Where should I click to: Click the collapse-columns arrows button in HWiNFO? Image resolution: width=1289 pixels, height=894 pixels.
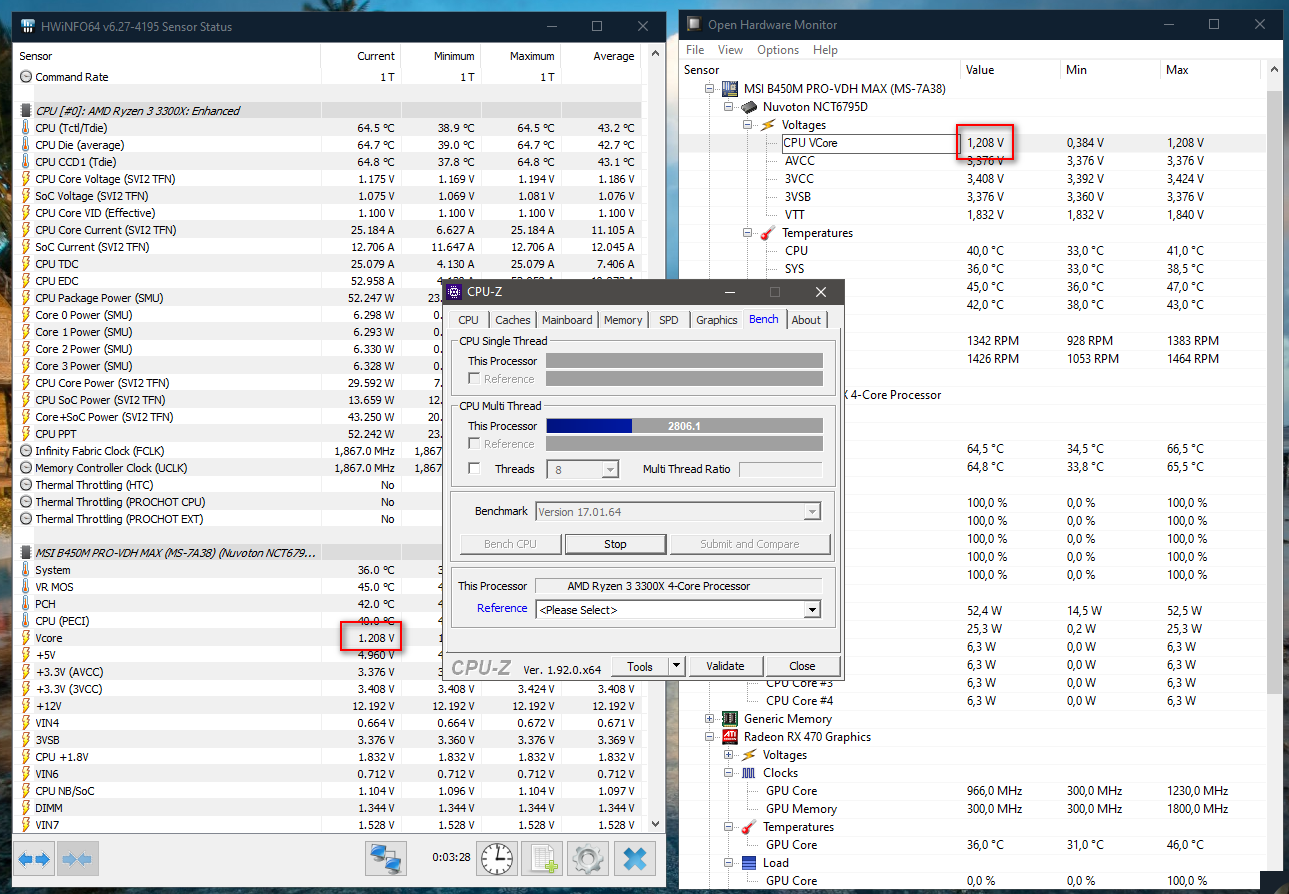(x=77, y=858)
